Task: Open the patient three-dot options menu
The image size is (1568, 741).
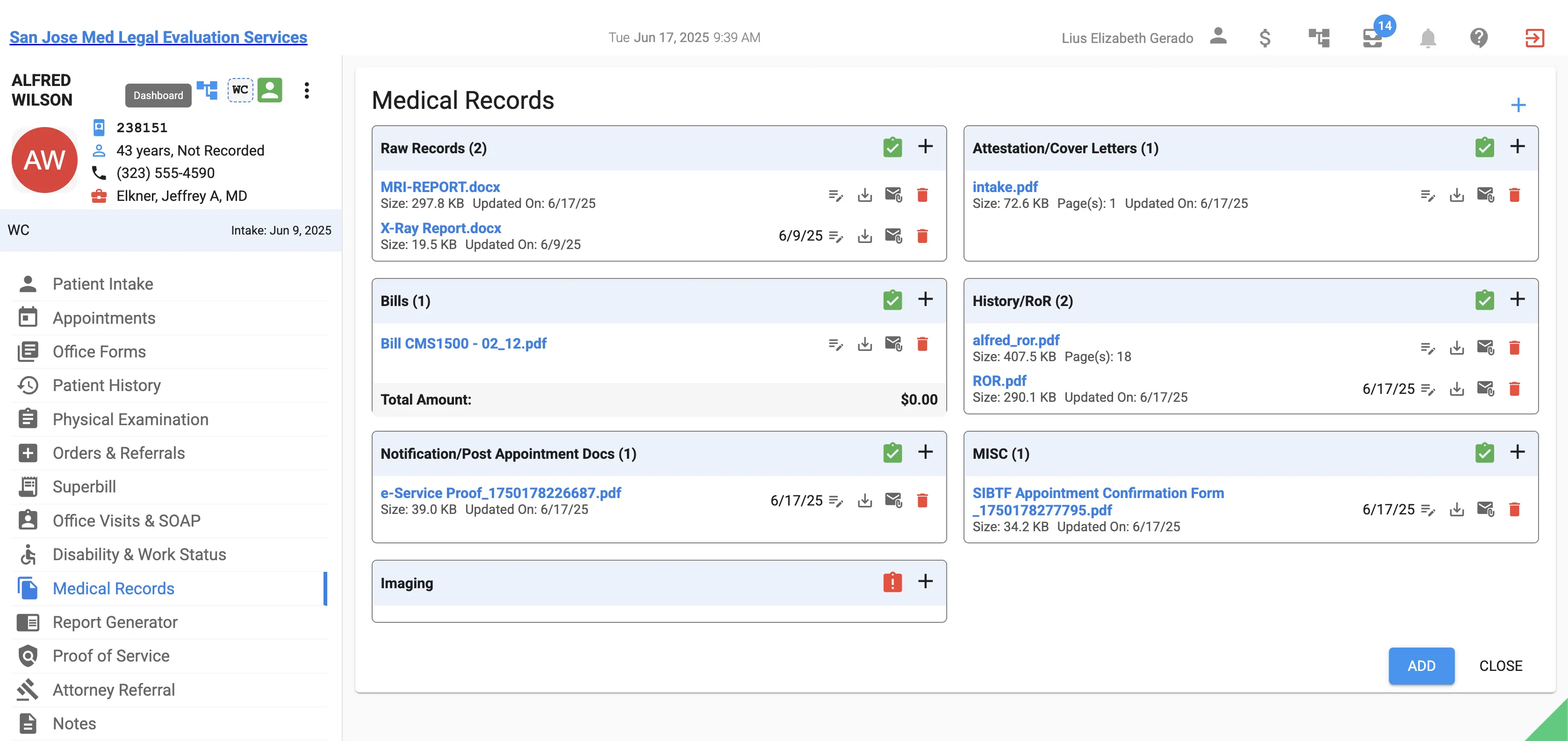Action: click(x=307, y=91)
